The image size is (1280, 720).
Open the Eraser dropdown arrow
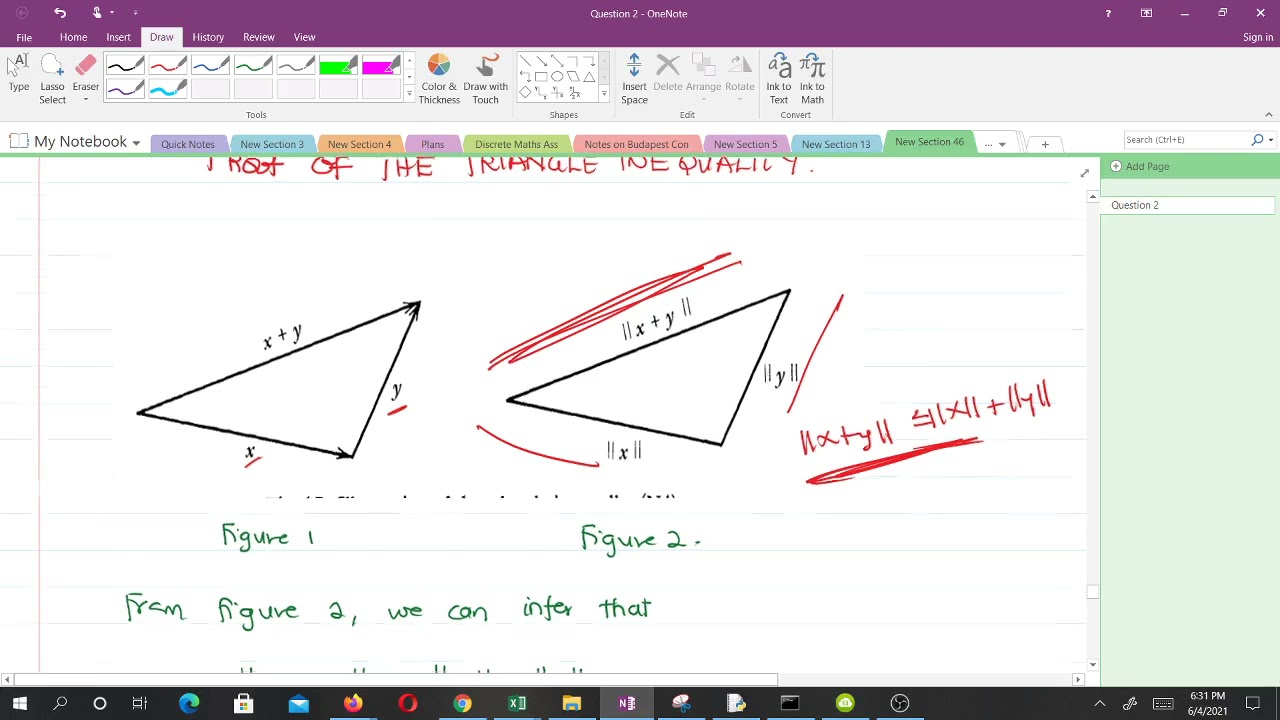point(85,100)
